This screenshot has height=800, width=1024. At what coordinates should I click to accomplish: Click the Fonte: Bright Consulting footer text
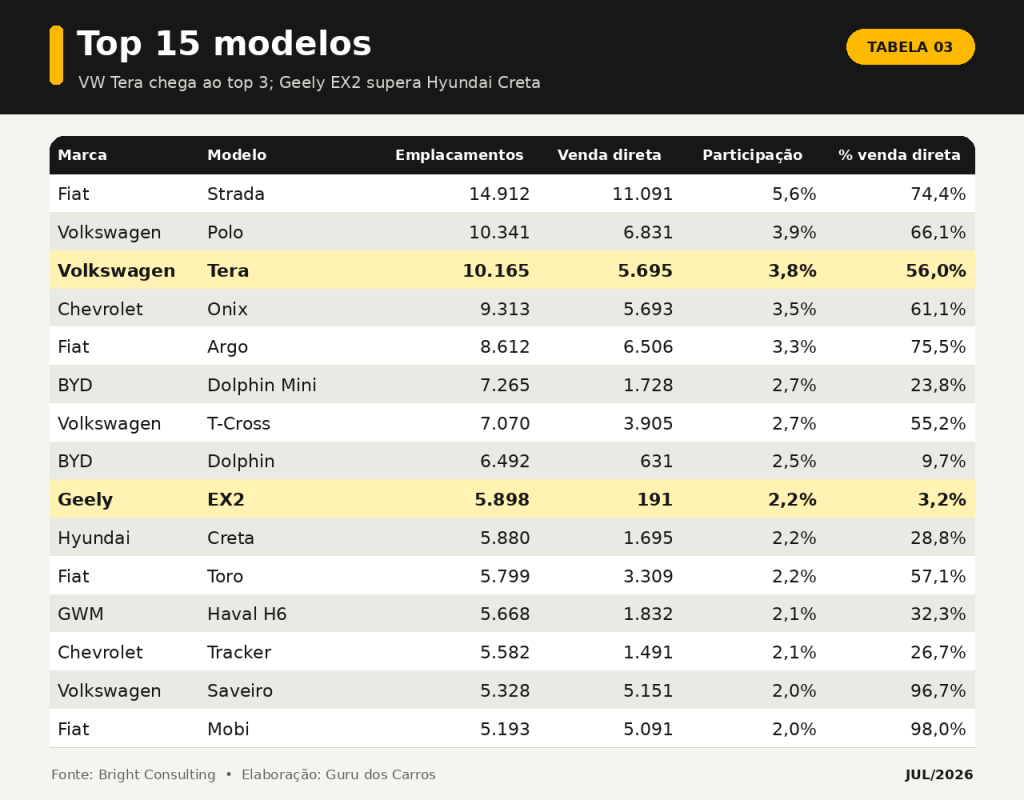(133, 775)
